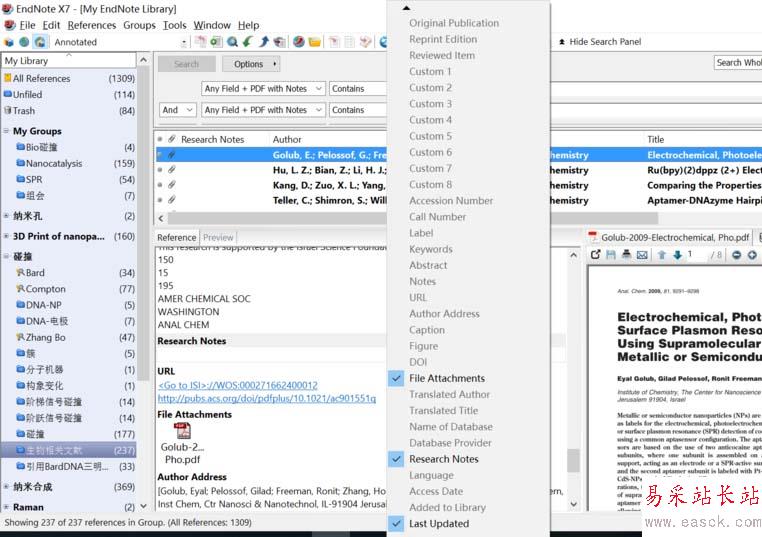Go to next PDF page arrow

677,255
